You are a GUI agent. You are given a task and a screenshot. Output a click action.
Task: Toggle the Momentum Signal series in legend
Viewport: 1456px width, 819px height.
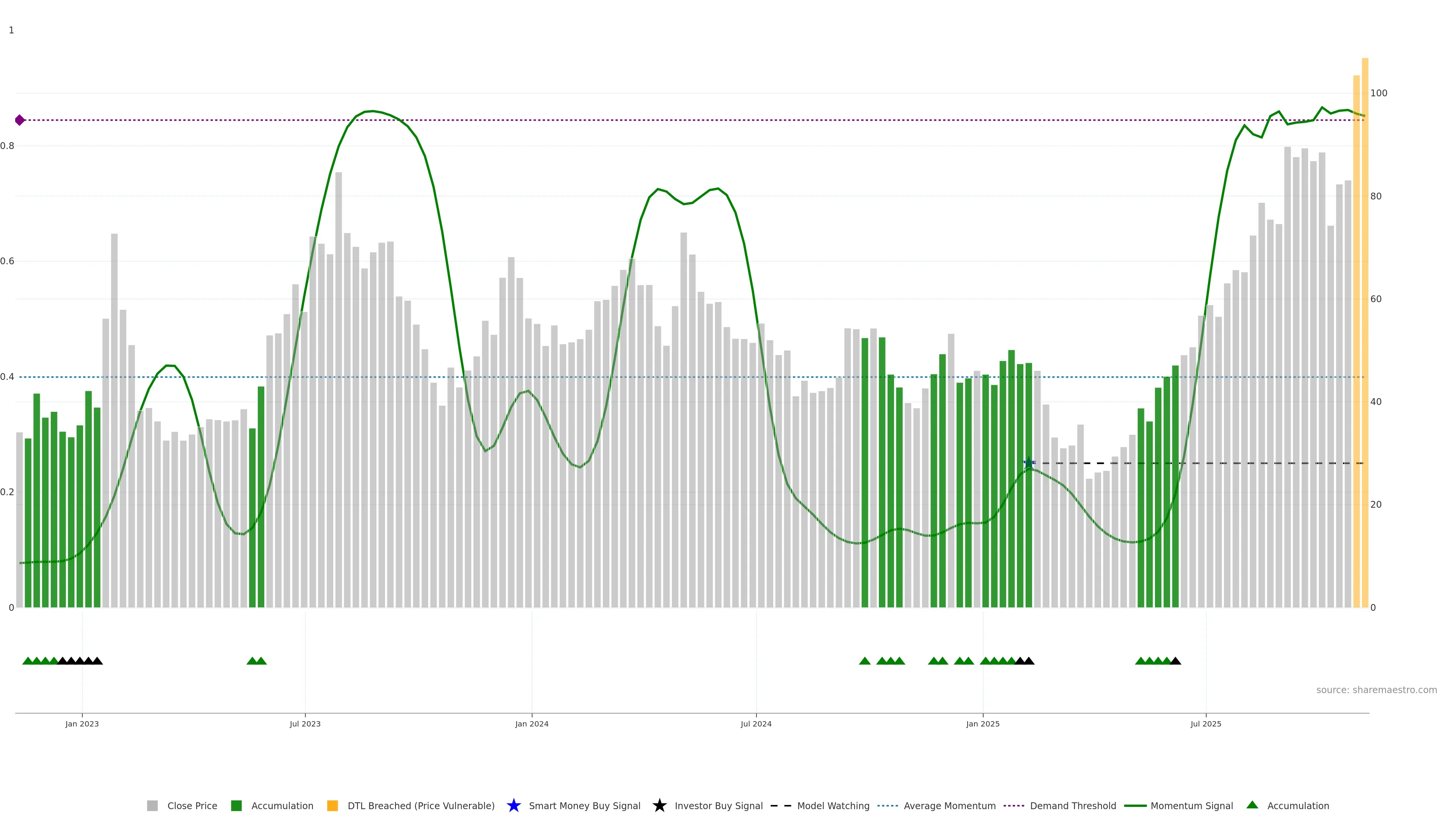(1191, 805)
